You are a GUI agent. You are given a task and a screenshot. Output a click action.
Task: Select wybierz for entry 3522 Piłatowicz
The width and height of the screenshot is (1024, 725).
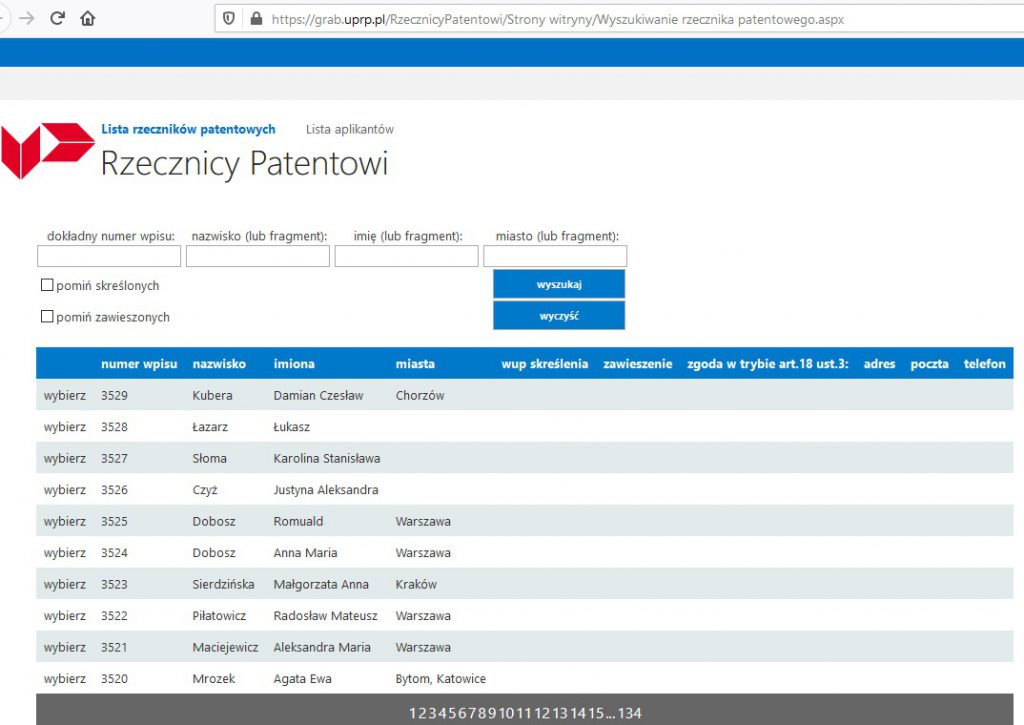tap(65, 615)
